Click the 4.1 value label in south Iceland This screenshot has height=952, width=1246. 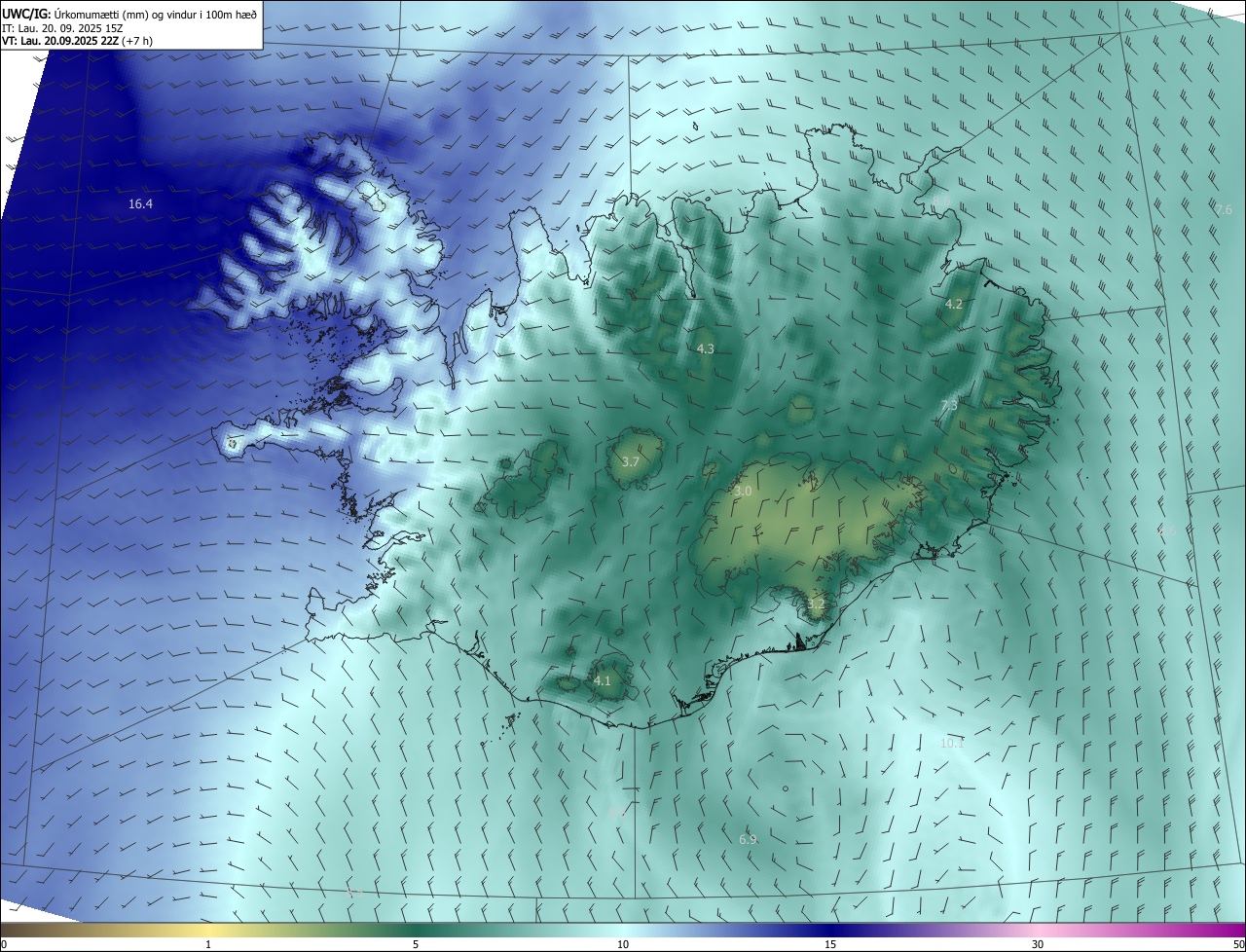point(602,680)
